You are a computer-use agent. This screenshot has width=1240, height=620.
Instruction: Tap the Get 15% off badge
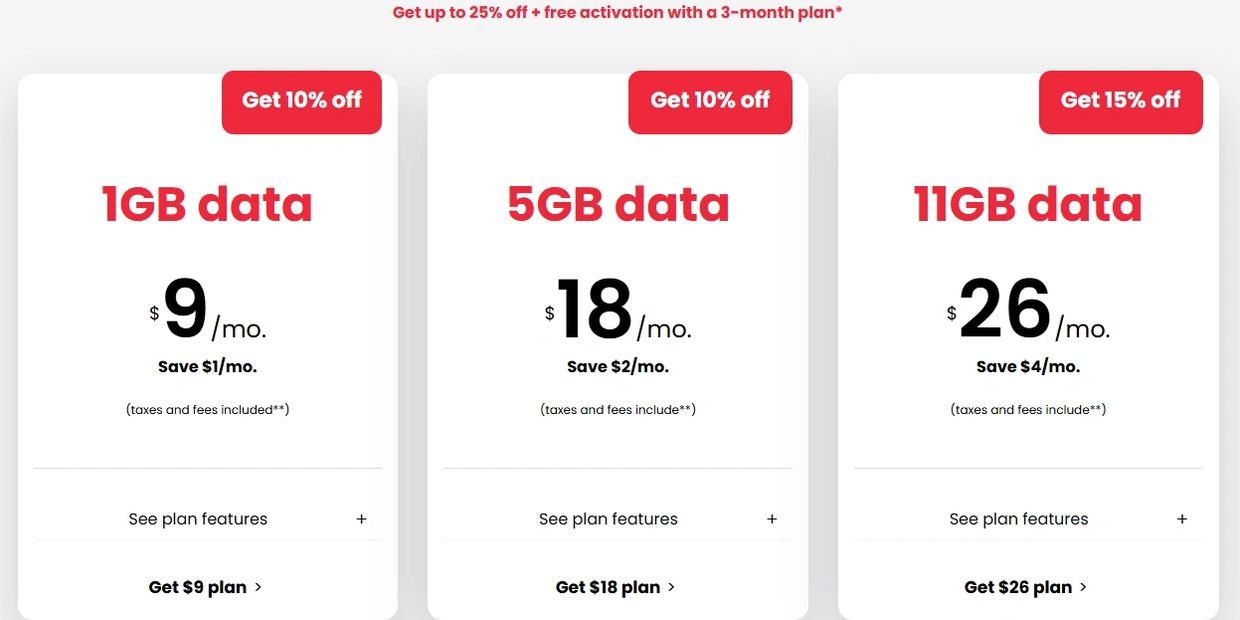click(1120, 101)
